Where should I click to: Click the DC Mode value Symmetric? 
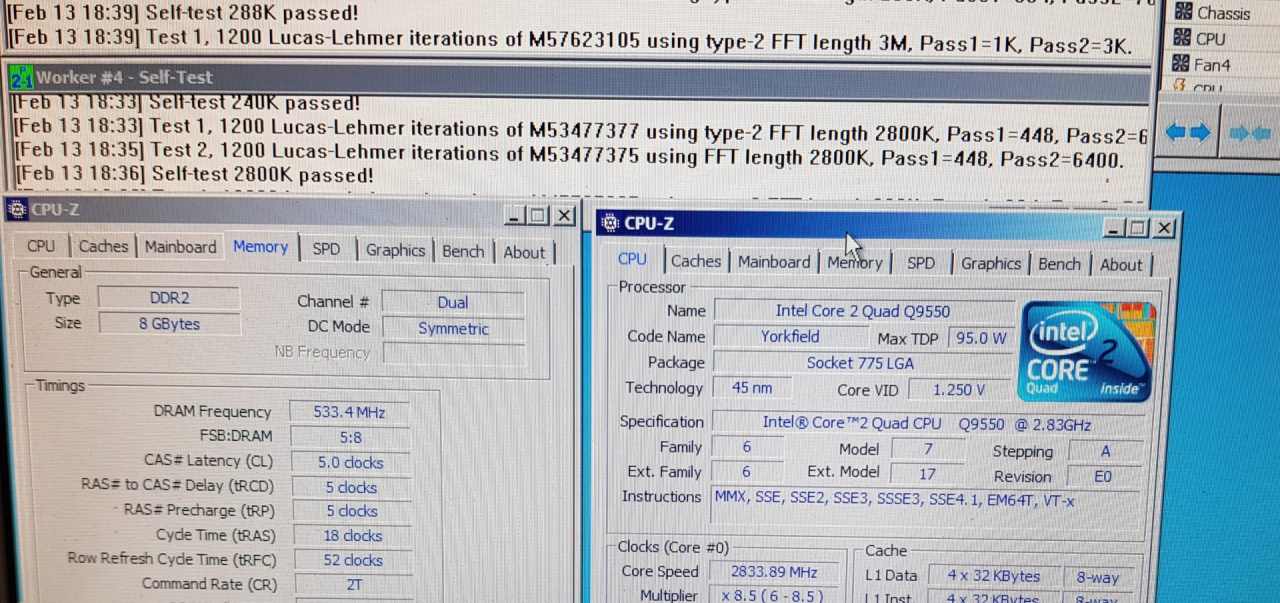(x=453, y=328)
